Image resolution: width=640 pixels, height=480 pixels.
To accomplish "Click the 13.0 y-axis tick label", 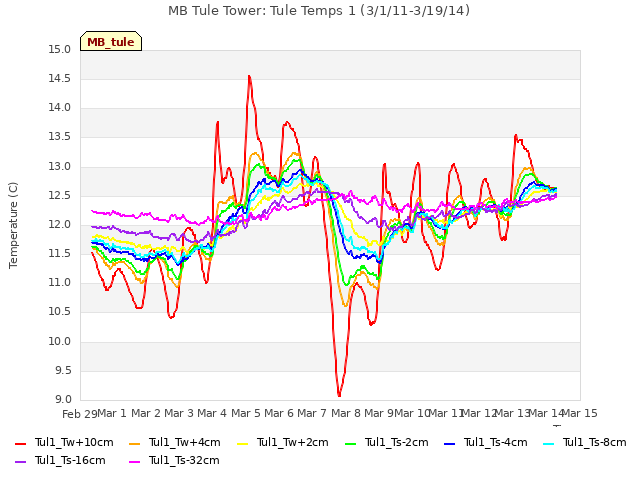I will tap(60, 167).
